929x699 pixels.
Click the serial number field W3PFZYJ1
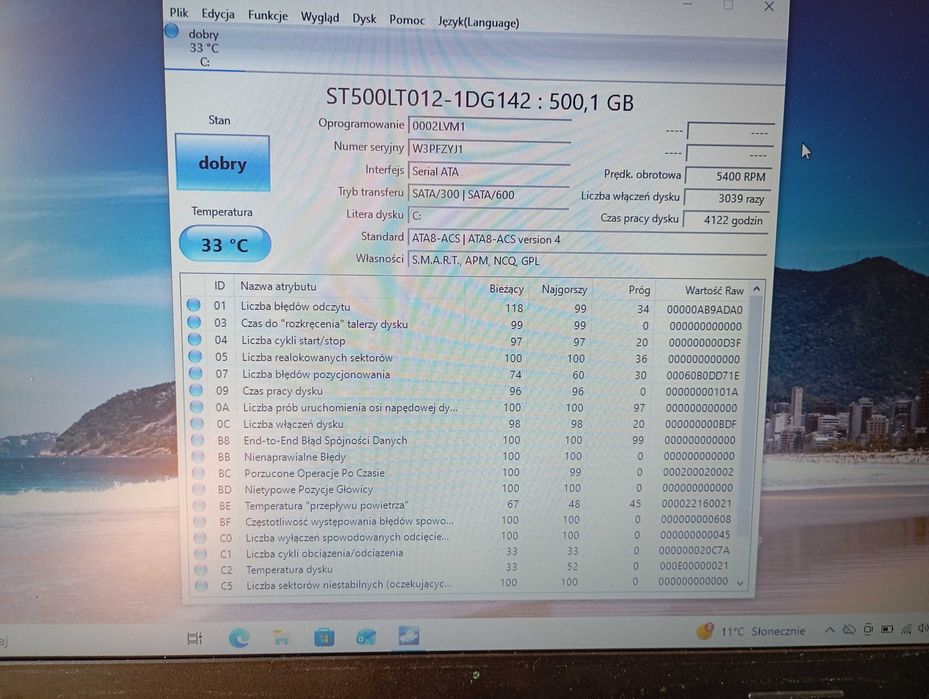pyautogui.click(x=489, y=149)
